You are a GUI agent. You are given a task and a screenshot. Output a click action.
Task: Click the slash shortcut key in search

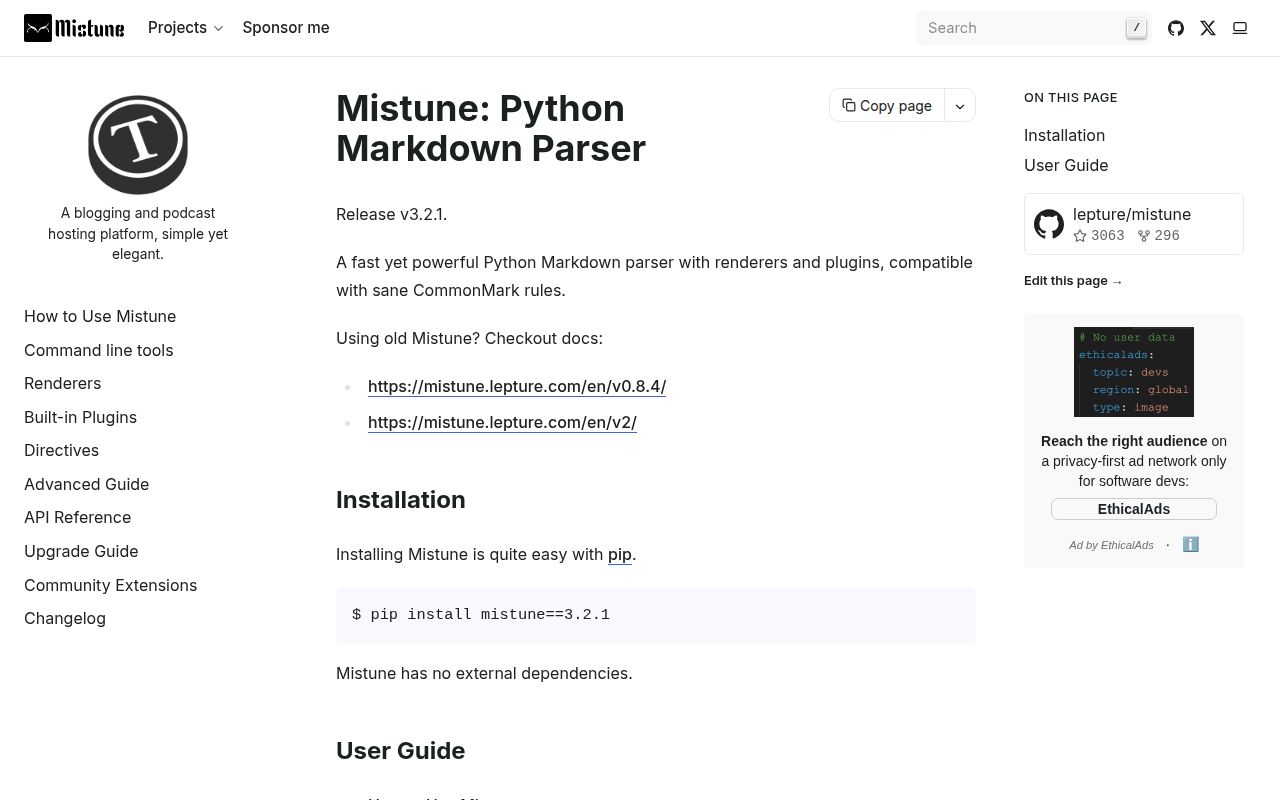tap(1136, 28)
